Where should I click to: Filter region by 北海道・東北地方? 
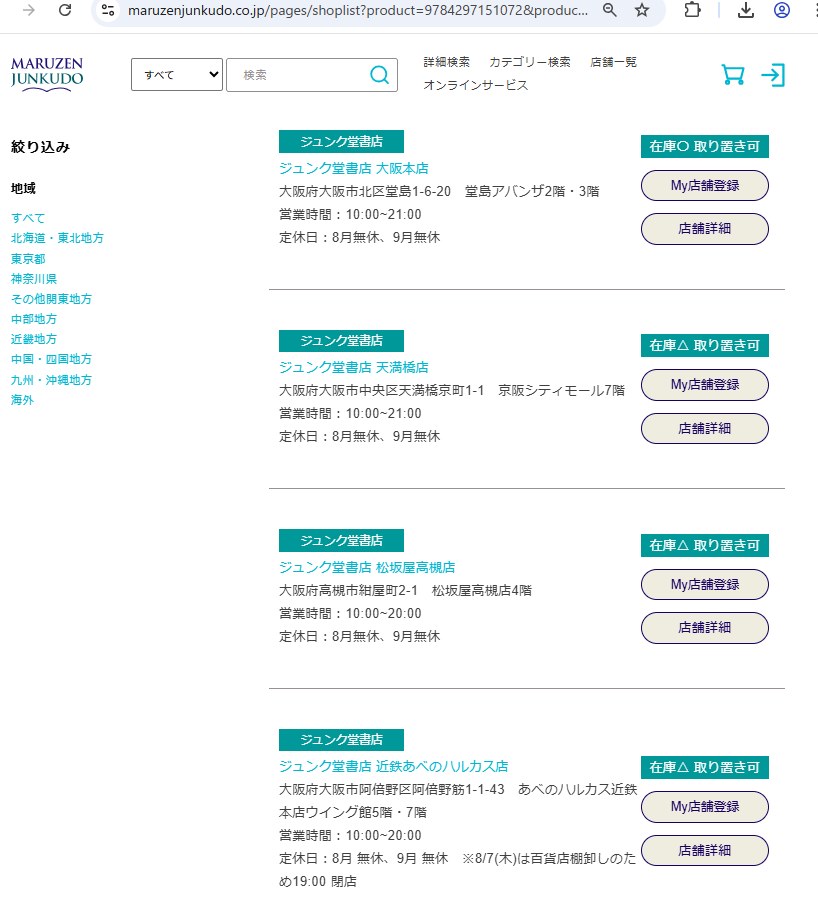point(57,238)
